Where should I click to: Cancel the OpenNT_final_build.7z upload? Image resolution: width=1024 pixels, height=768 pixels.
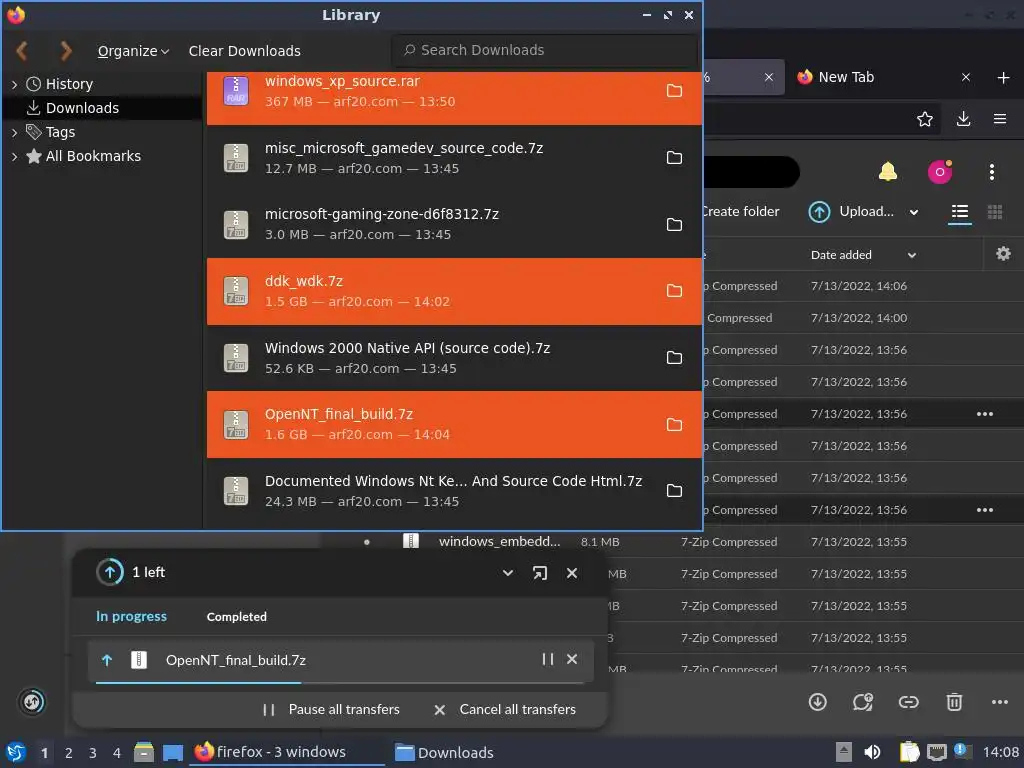coord(571,660)
